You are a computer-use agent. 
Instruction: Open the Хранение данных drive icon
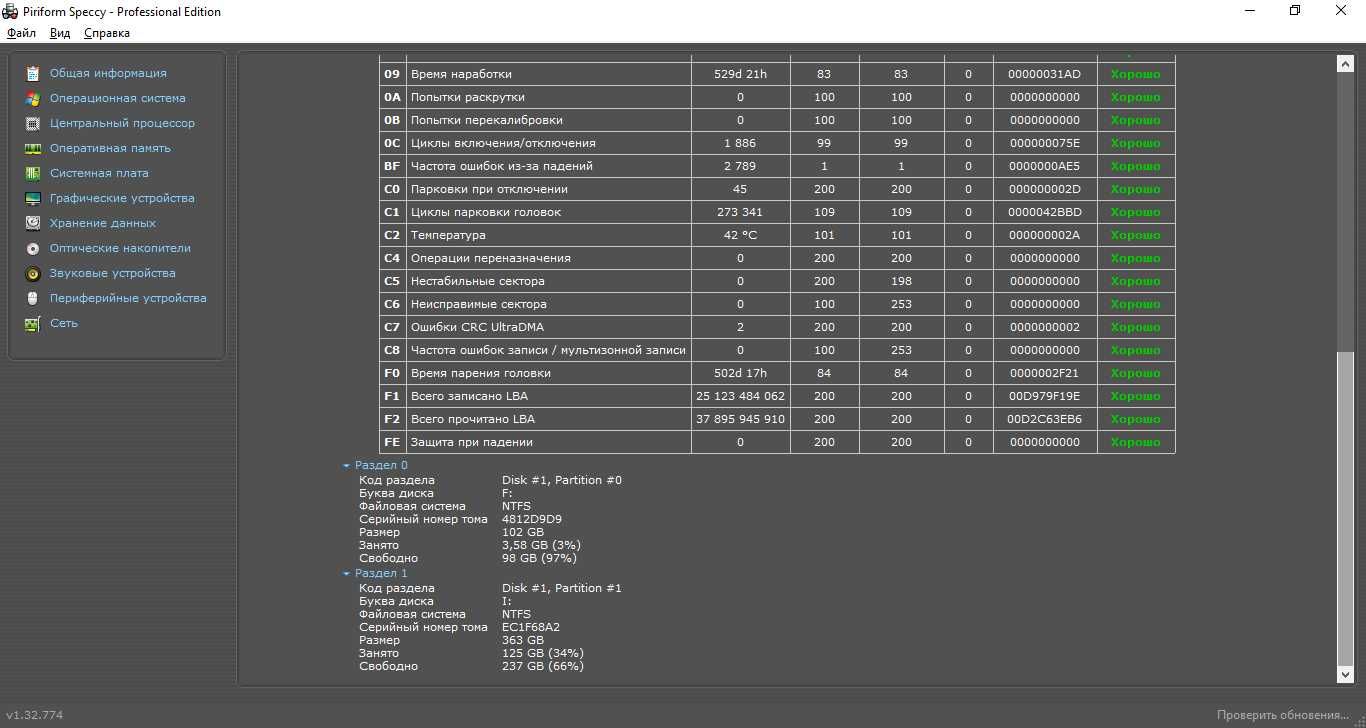(x=33, y=223)
